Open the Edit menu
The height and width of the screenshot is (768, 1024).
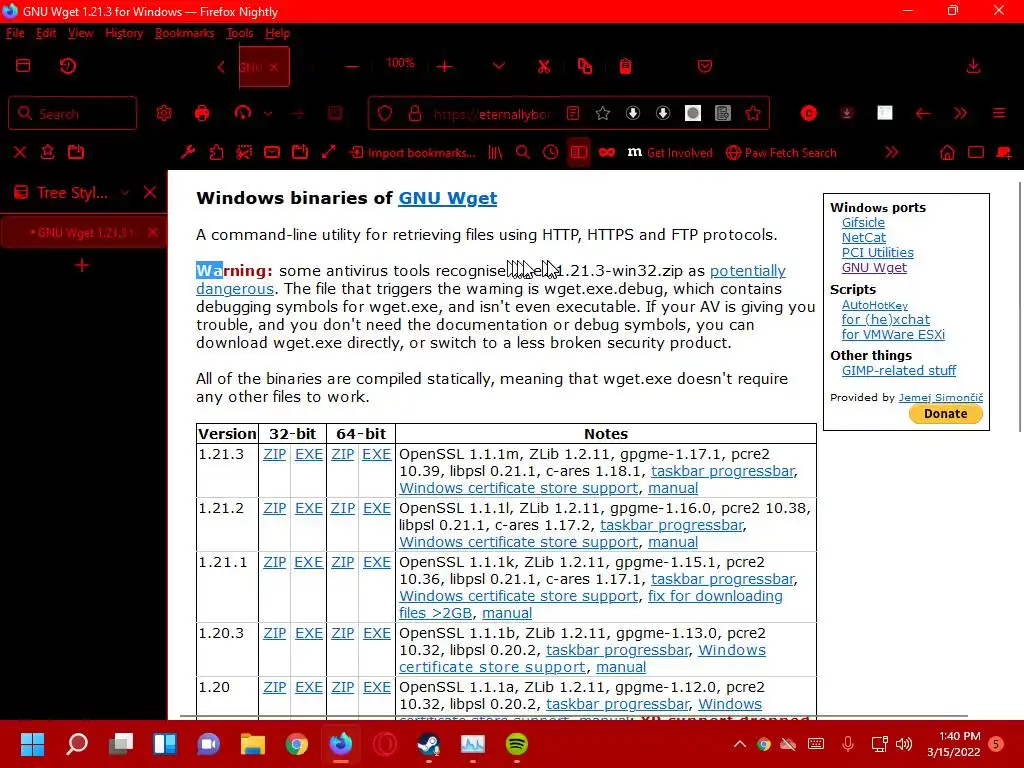click(46, 33)
